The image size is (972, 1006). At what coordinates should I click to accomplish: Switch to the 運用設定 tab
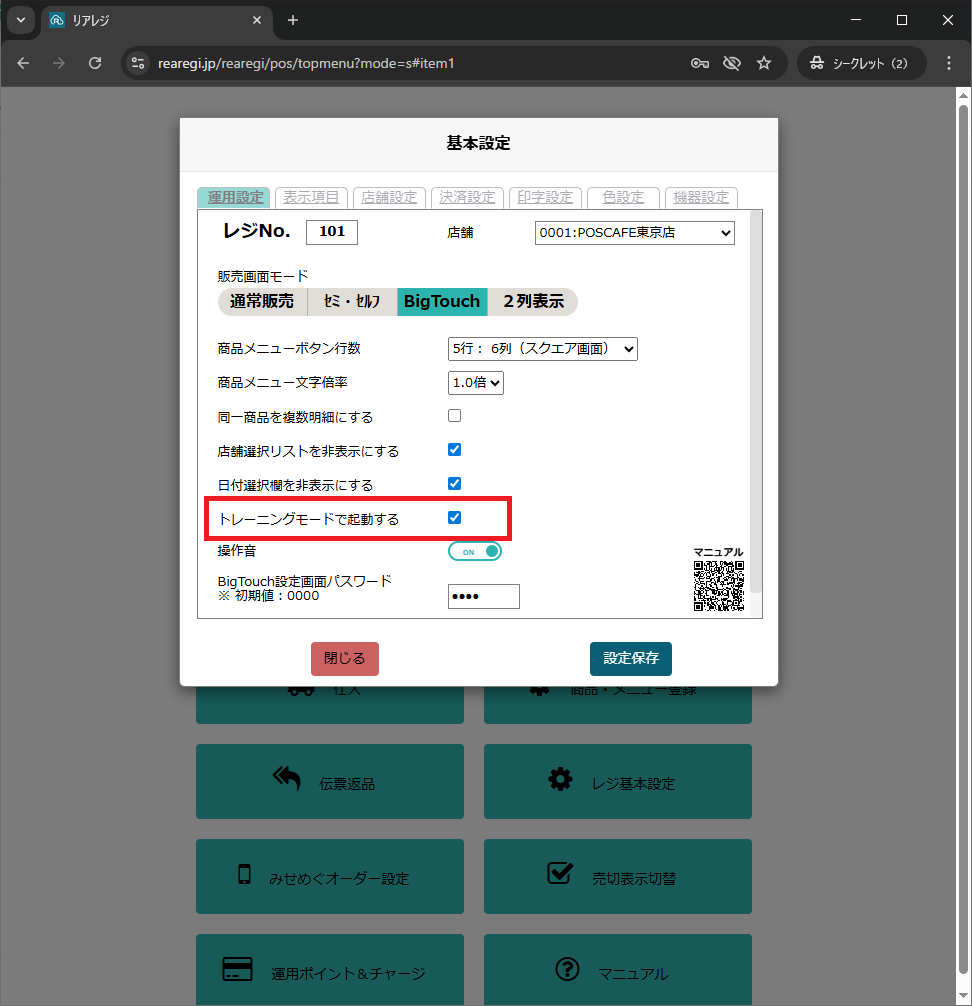pos(235,198)
